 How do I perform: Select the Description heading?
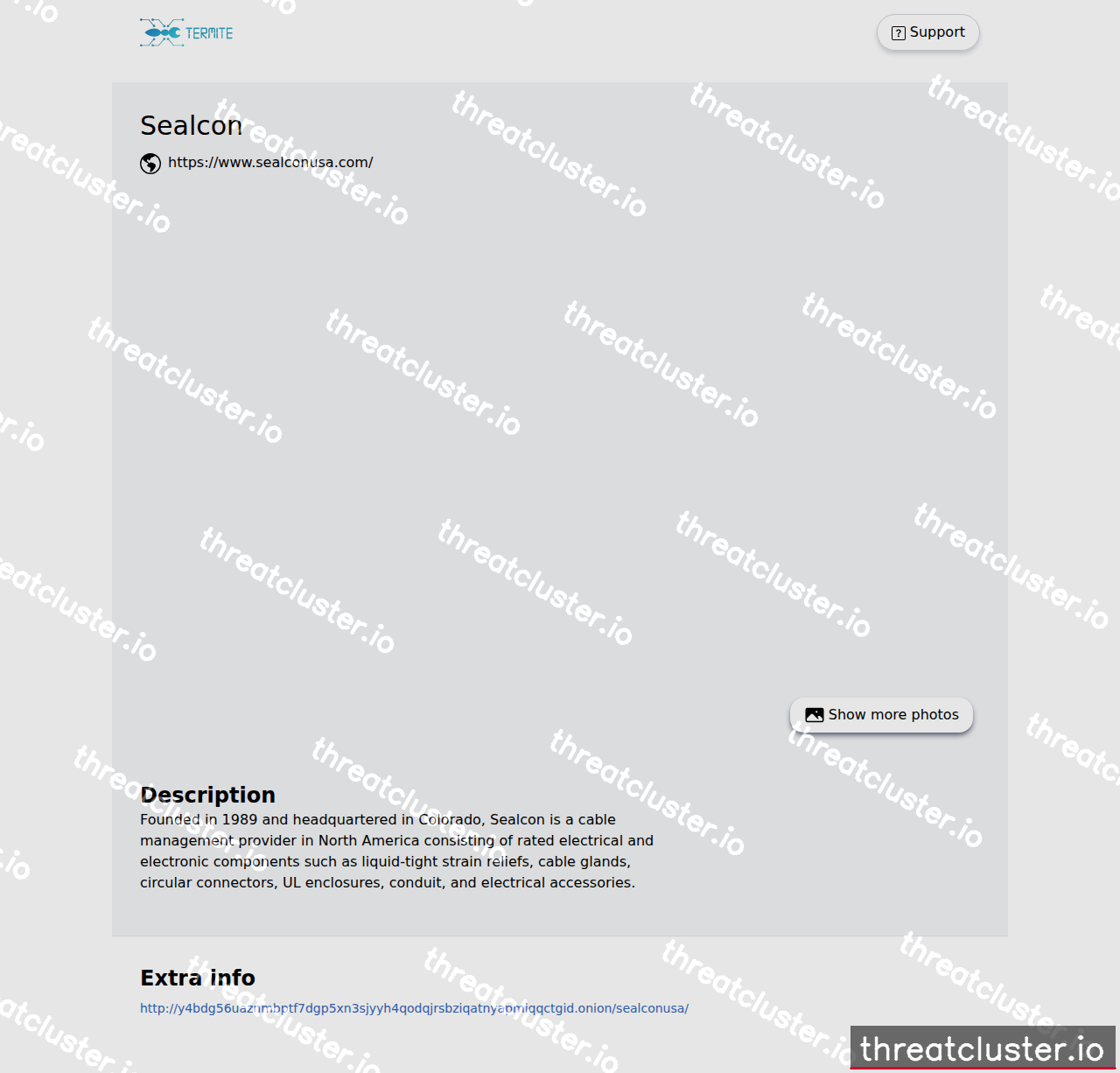point(207,795)
